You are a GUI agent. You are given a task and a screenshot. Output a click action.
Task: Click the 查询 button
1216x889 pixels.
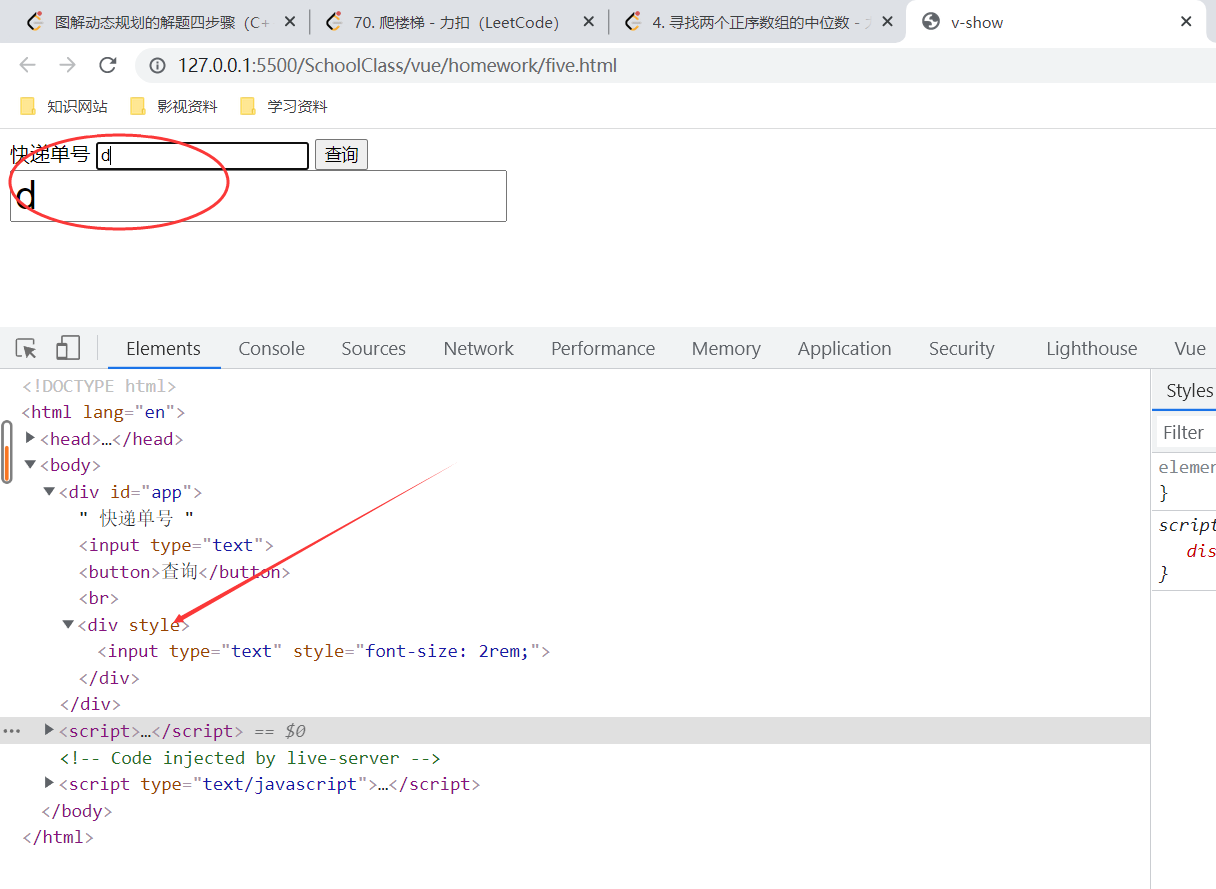(x=341, y=154)
